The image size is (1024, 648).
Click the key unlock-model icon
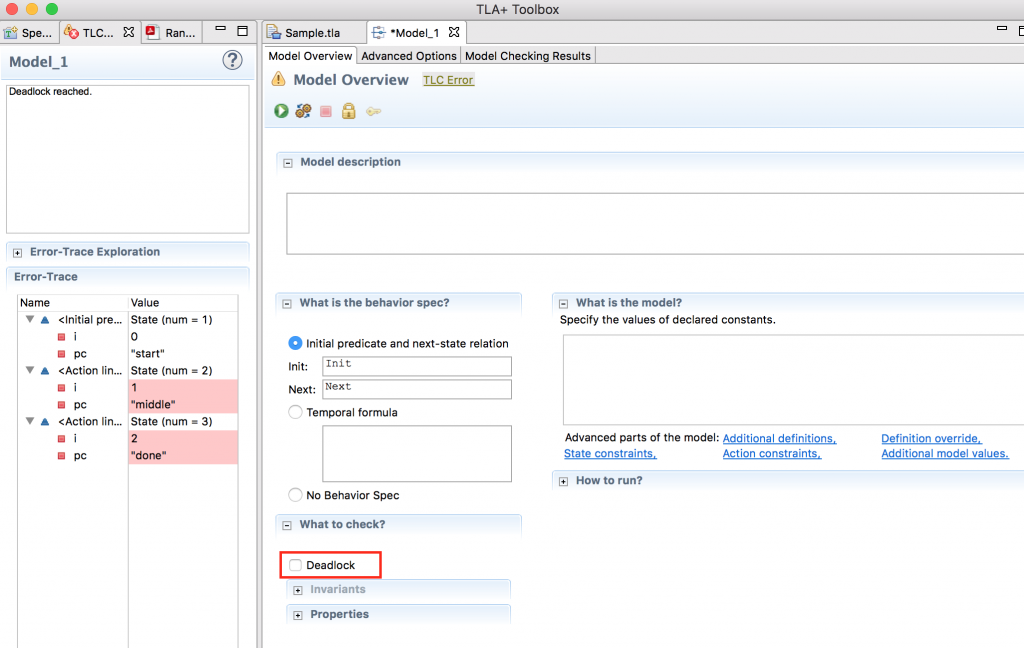click(373, 112)
